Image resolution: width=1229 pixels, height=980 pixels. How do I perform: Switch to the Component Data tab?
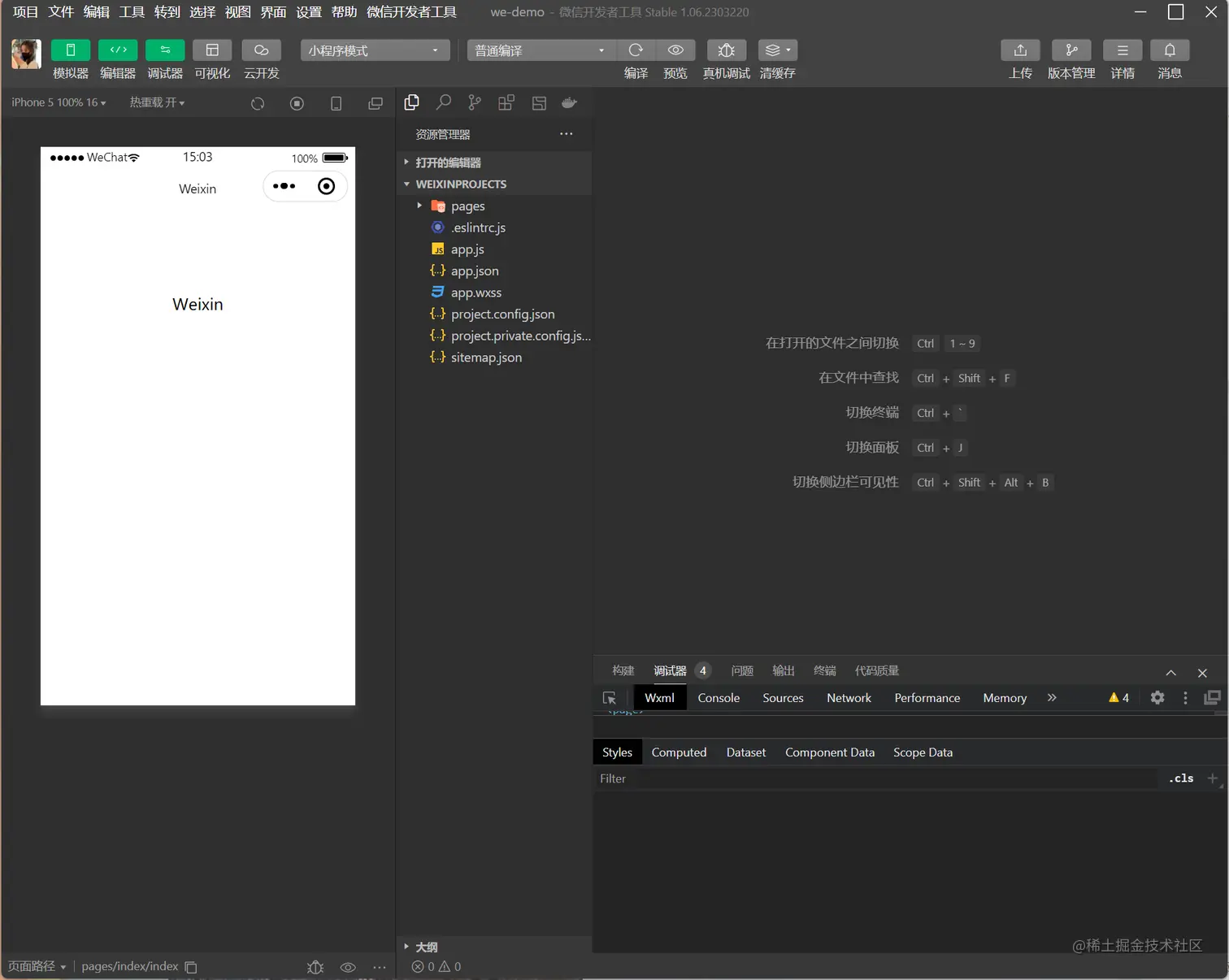click(x=830, y=752)
